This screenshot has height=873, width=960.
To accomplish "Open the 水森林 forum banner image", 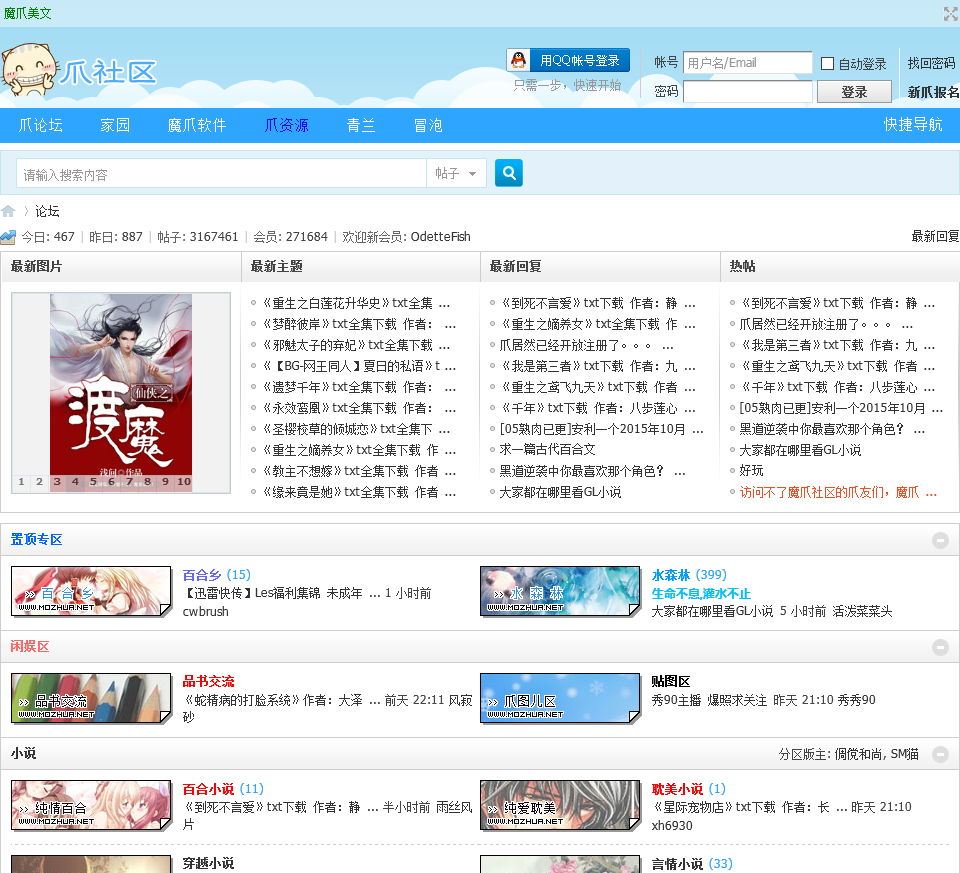I will coord(560,591).
